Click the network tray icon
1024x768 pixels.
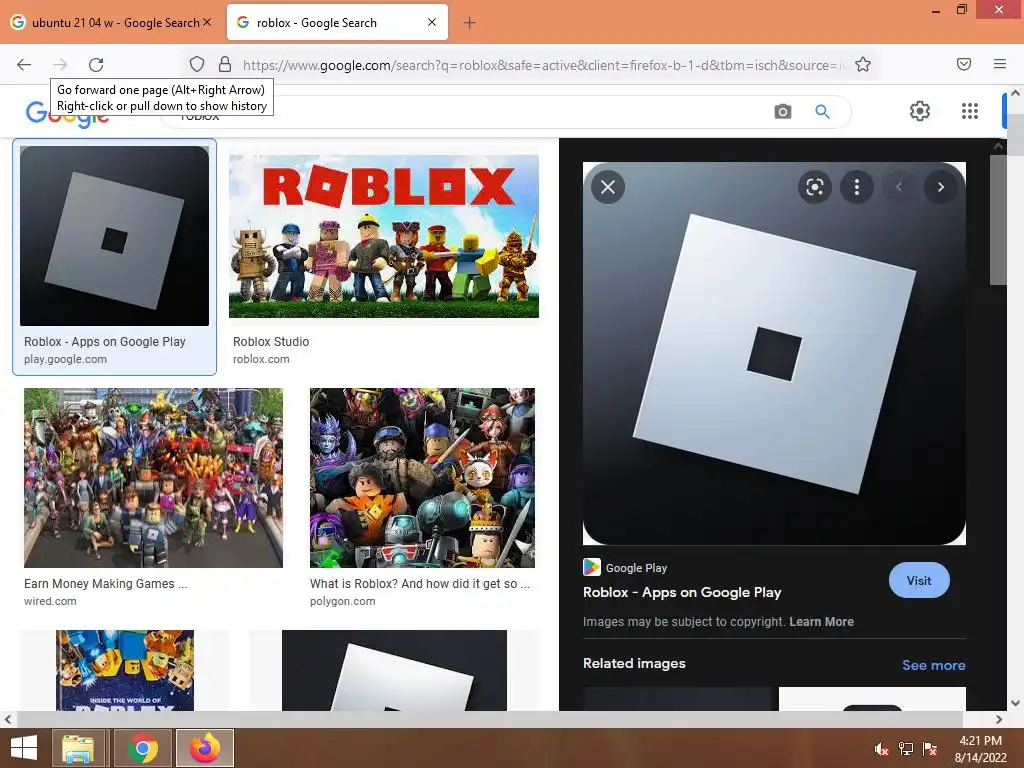click(905, 749)
